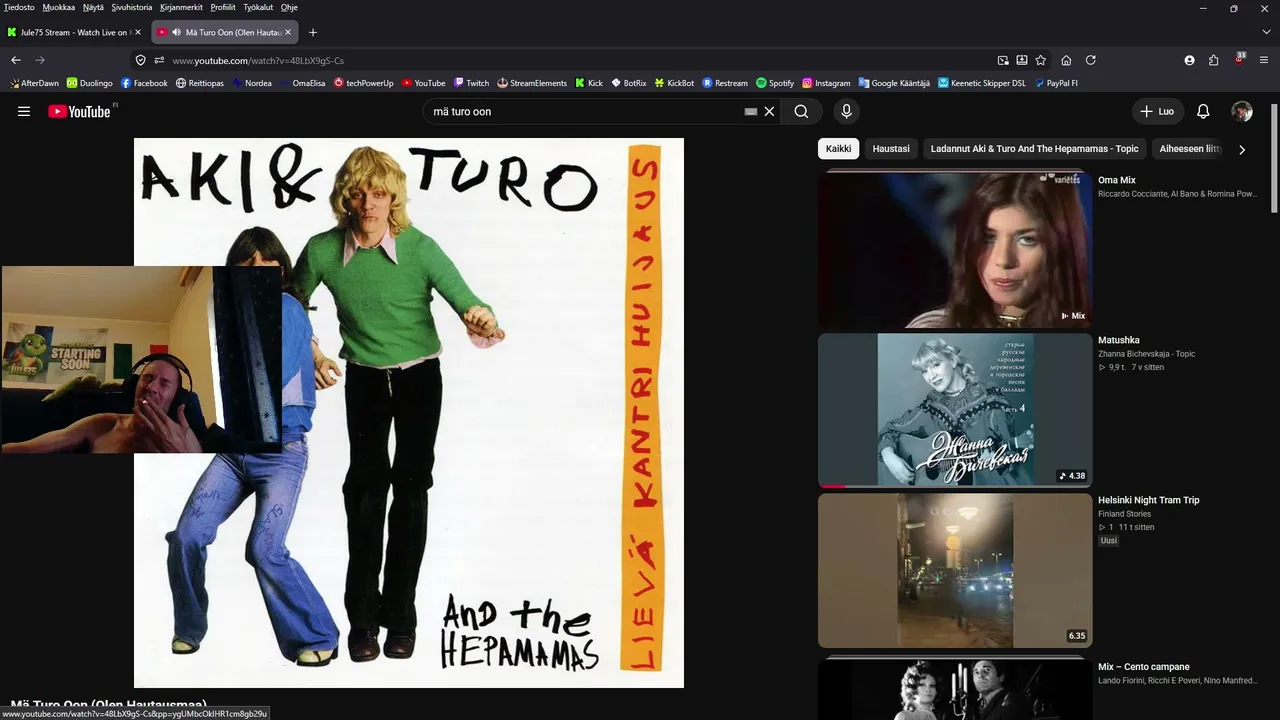Open the Ohje menu
The image size is (1280, 720).
289,7
